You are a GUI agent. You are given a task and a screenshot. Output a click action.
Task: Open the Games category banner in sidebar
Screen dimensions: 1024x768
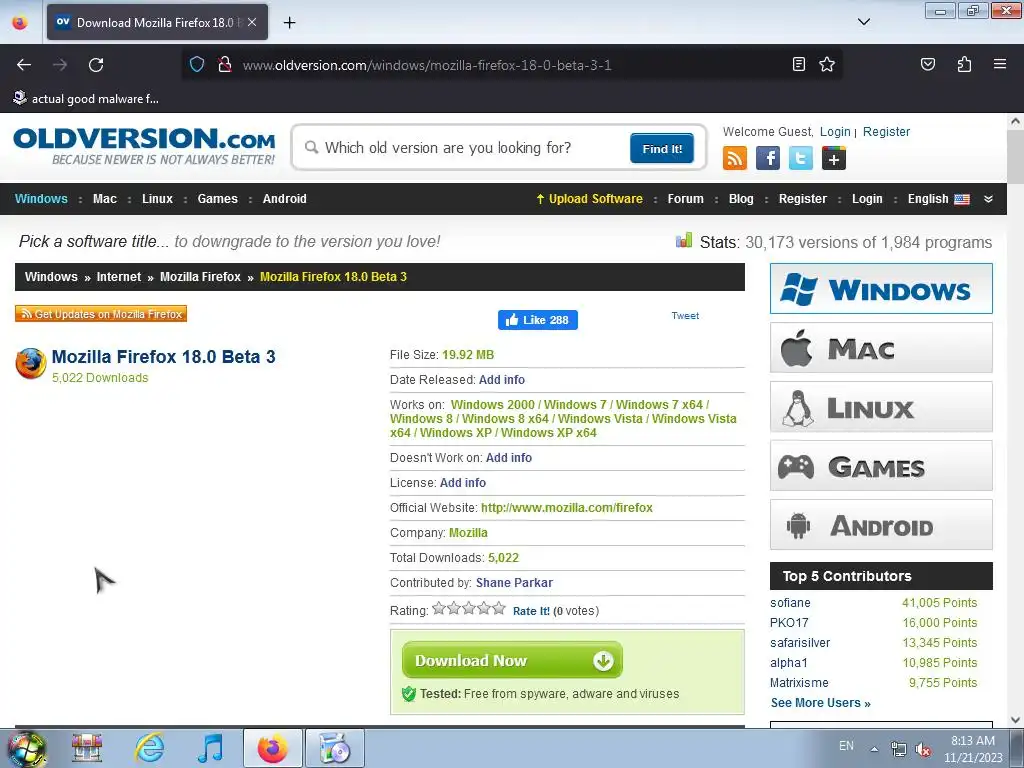pyautogui.click(x=881, y=466)
